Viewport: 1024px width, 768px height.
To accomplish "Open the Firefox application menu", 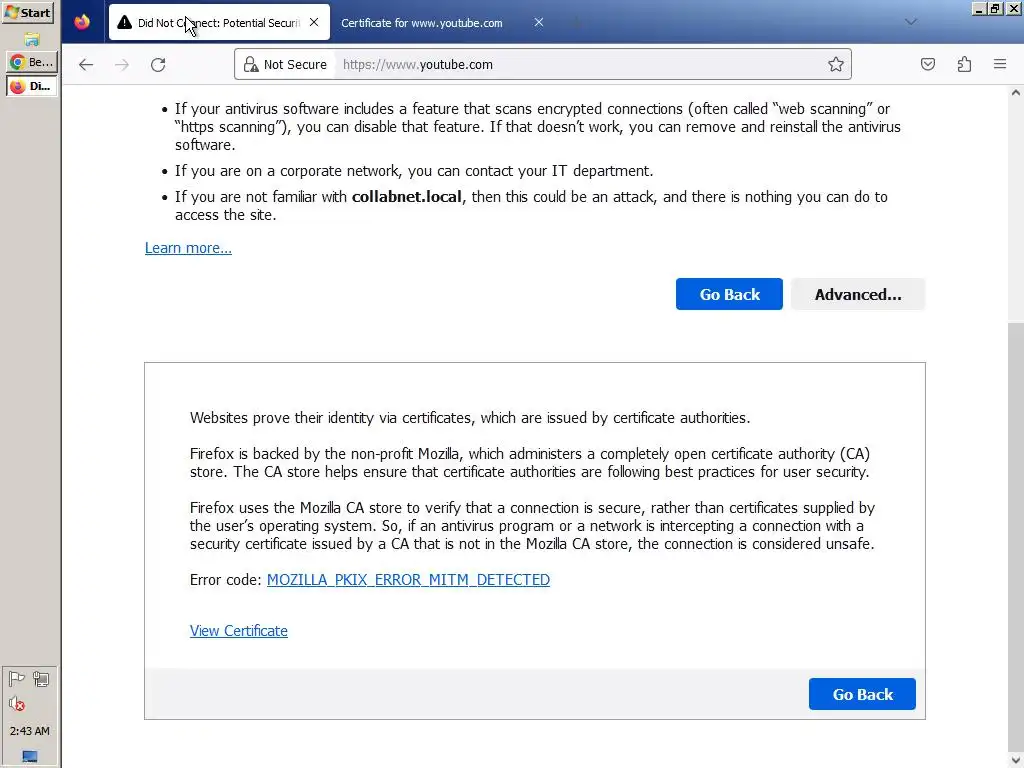I will (x=1000, y=64).
